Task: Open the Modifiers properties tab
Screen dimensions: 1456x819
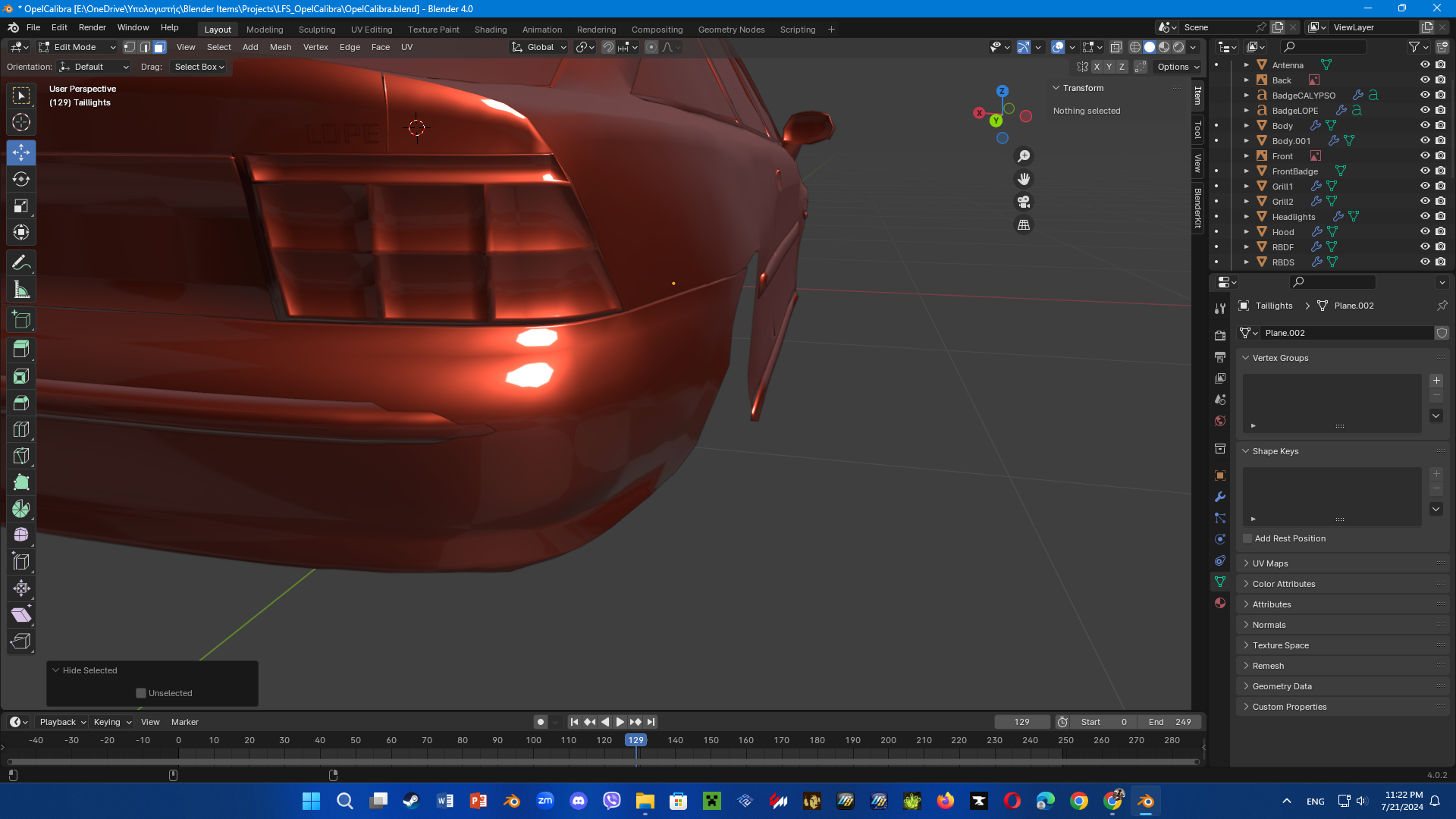Action: point(1220,497)
